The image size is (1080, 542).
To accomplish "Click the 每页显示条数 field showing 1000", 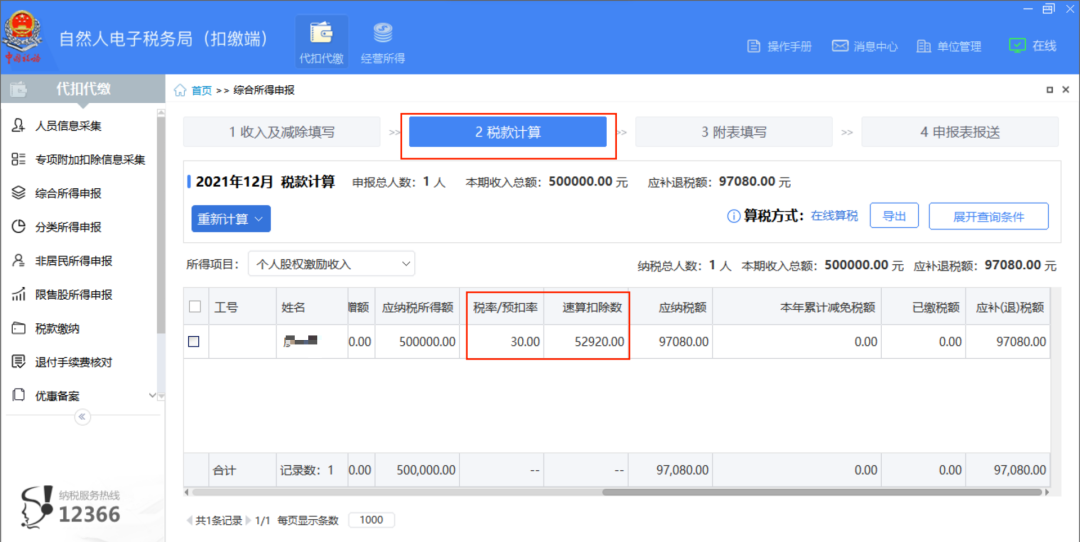I will pos(371,520).
